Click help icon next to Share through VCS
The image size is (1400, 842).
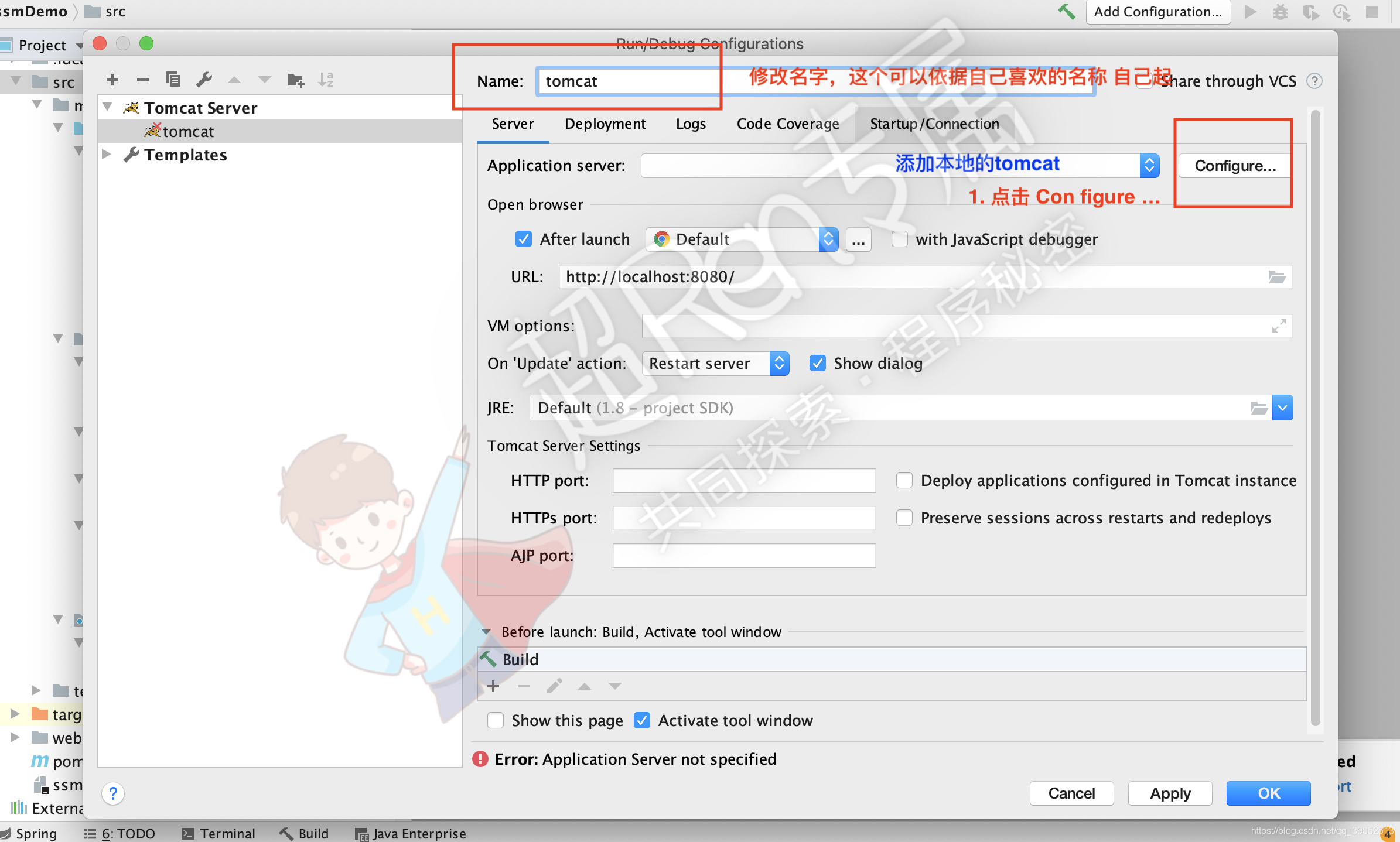[1314, 81]
